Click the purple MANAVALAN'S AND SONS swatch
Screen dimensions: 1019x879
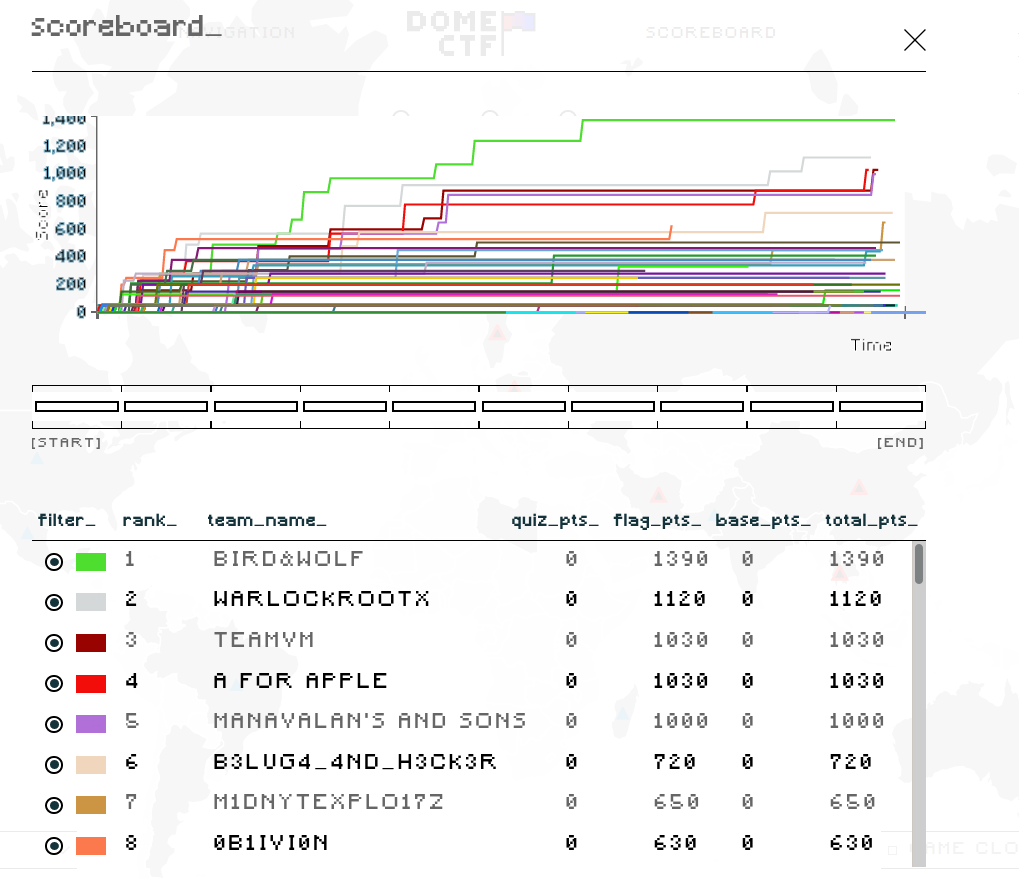[91, 724]
